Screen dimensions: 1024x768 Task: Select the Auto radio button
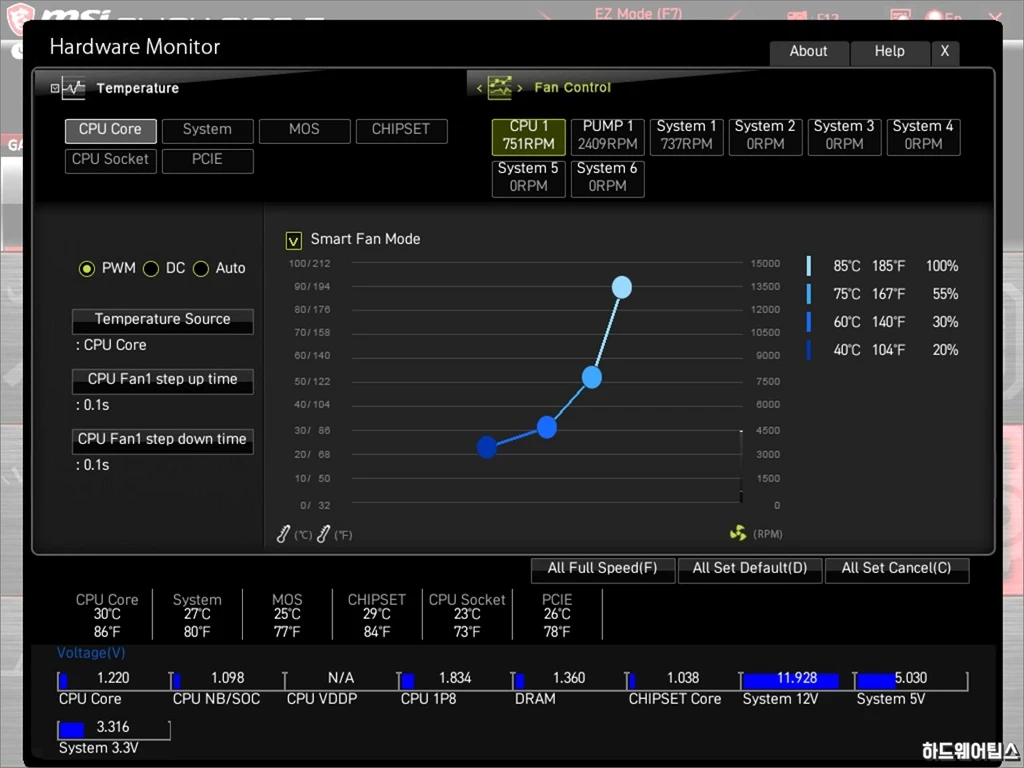coord(201,268)
